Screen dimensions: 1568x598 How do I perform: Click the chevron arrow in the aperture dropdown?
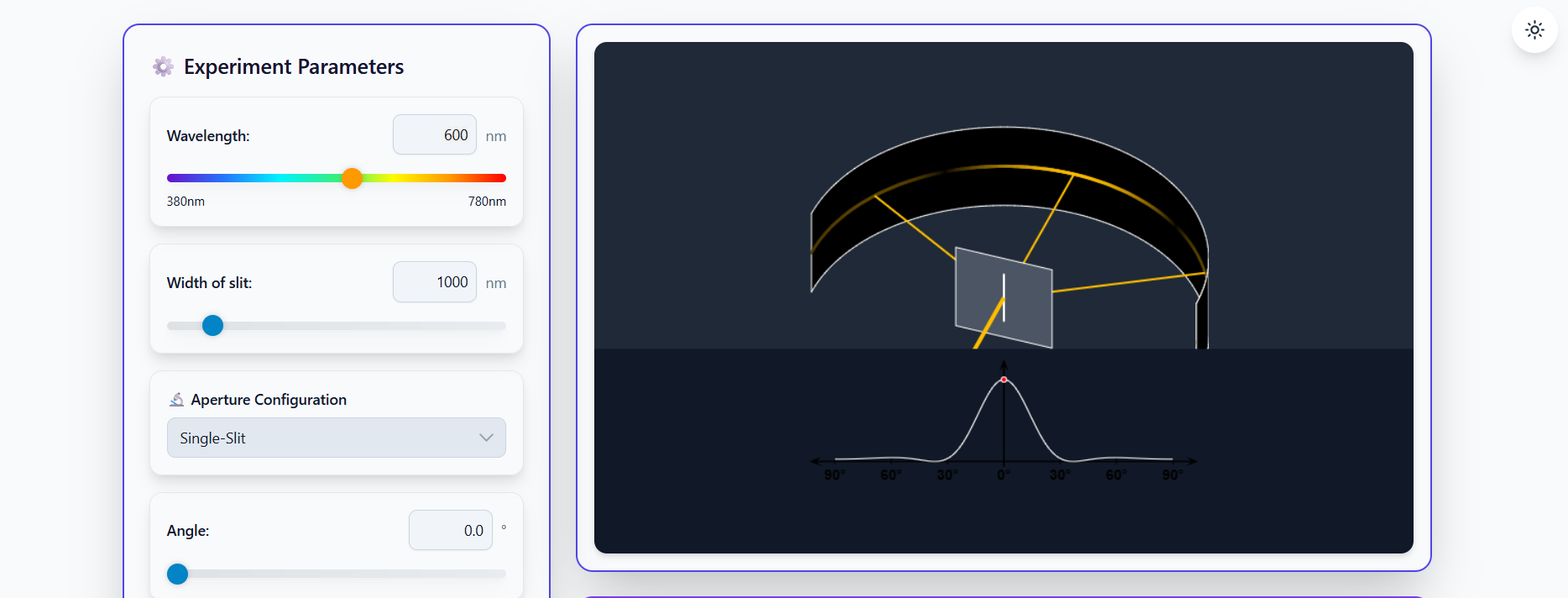pos(486,438)
